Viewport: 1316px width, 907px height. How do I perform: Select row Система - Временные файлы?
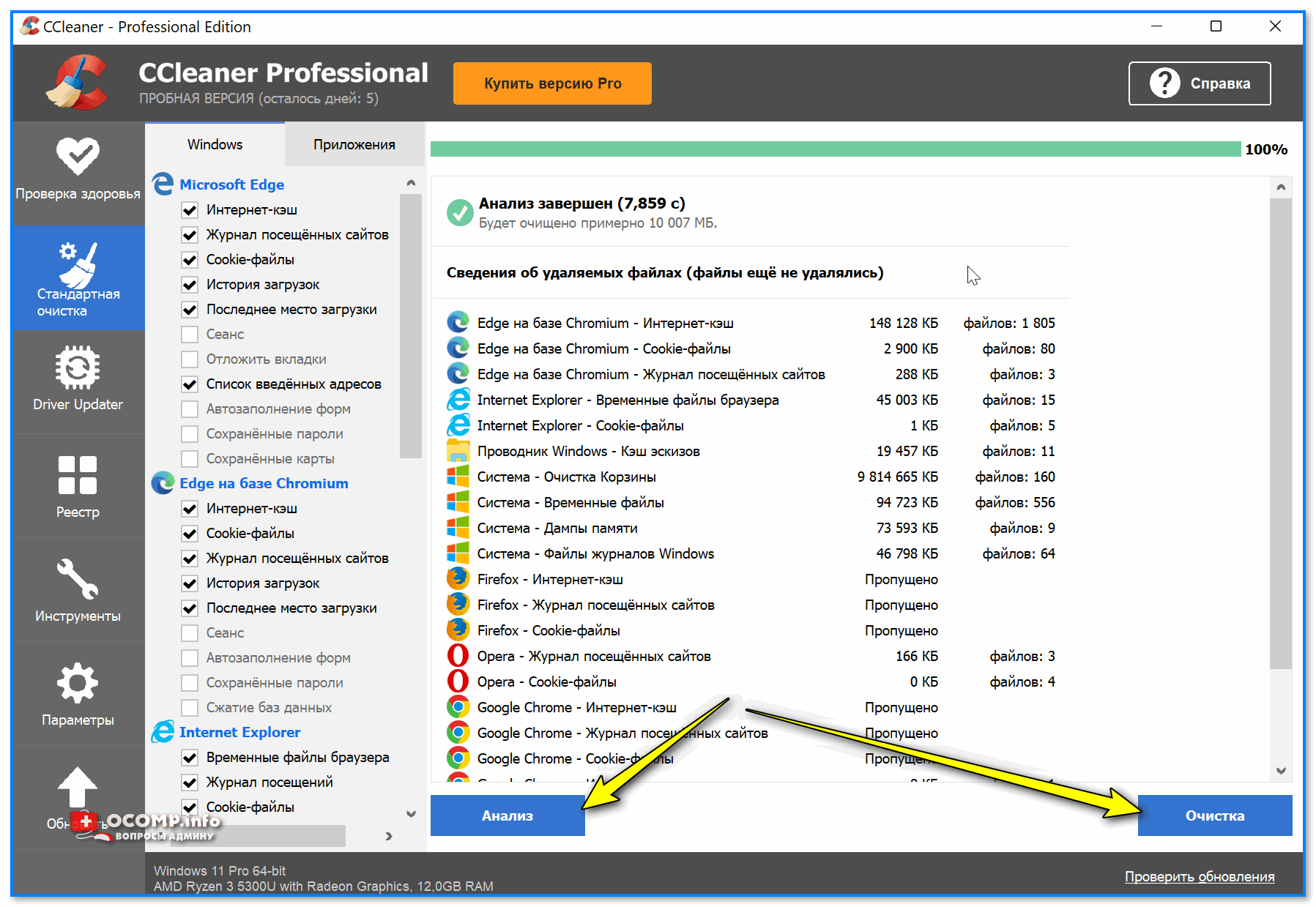click(751, 502)
